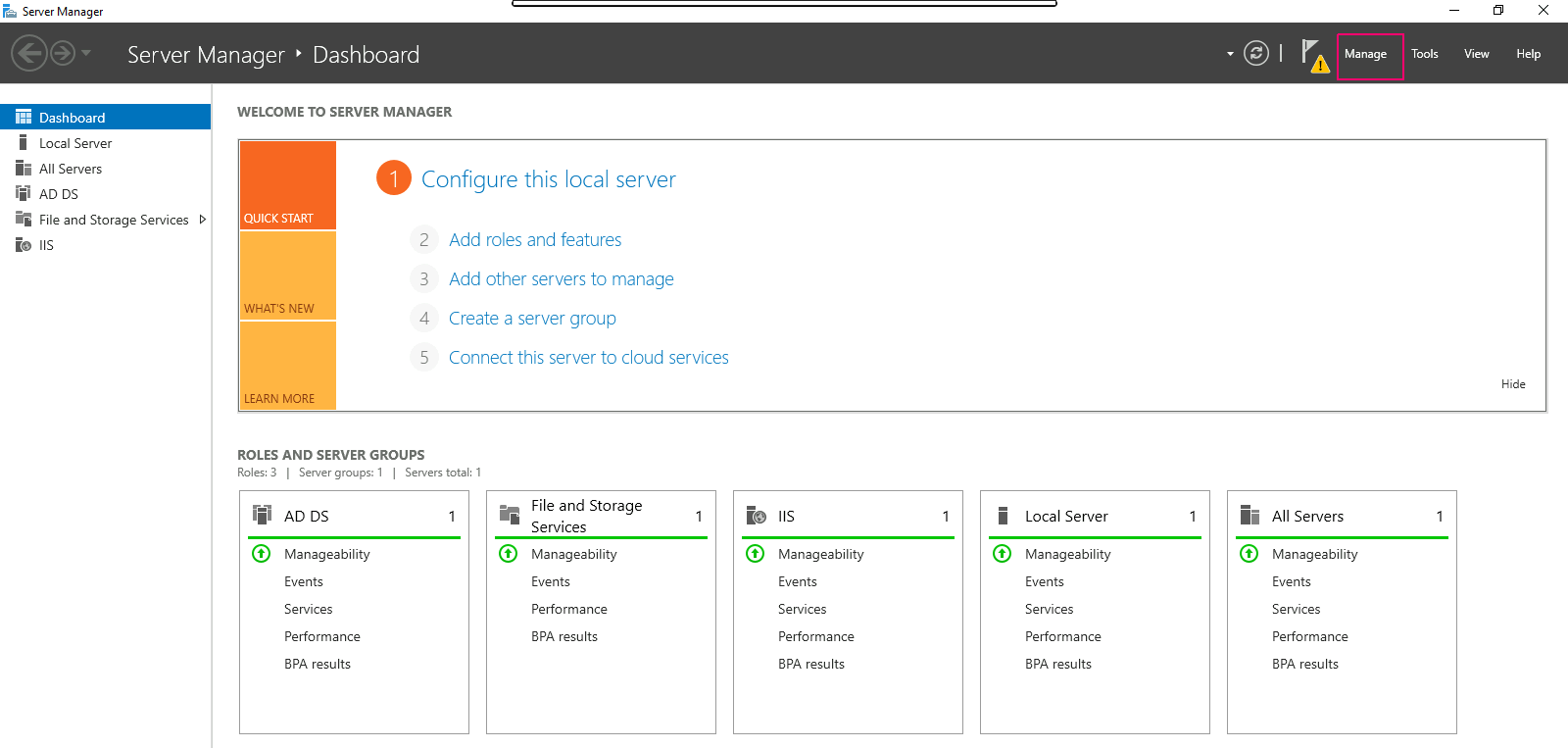
Task: Click AD DS Manageability status icon
Action: point(262,554)
